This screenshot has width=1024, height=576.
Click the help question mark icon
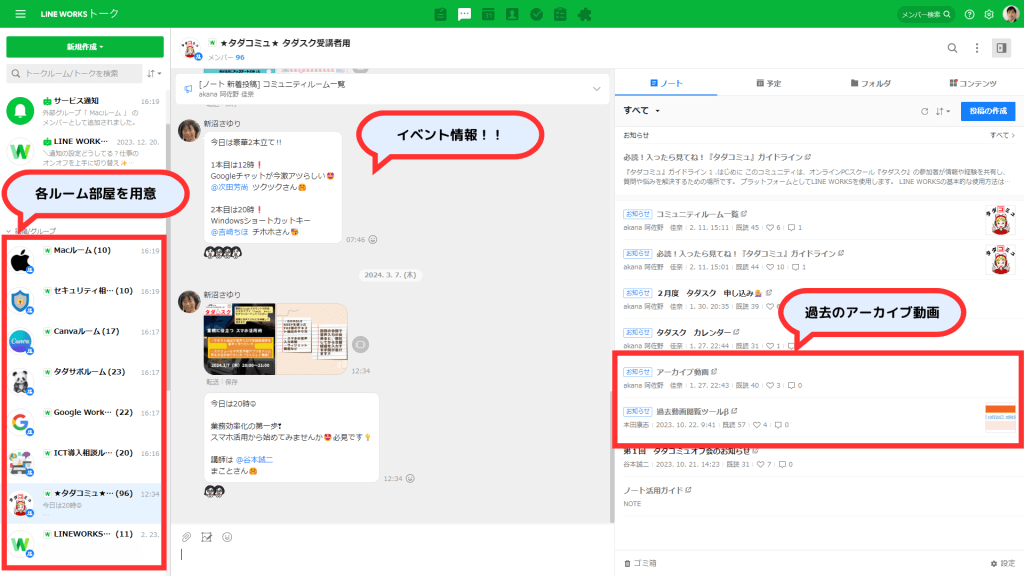point(969,14)
